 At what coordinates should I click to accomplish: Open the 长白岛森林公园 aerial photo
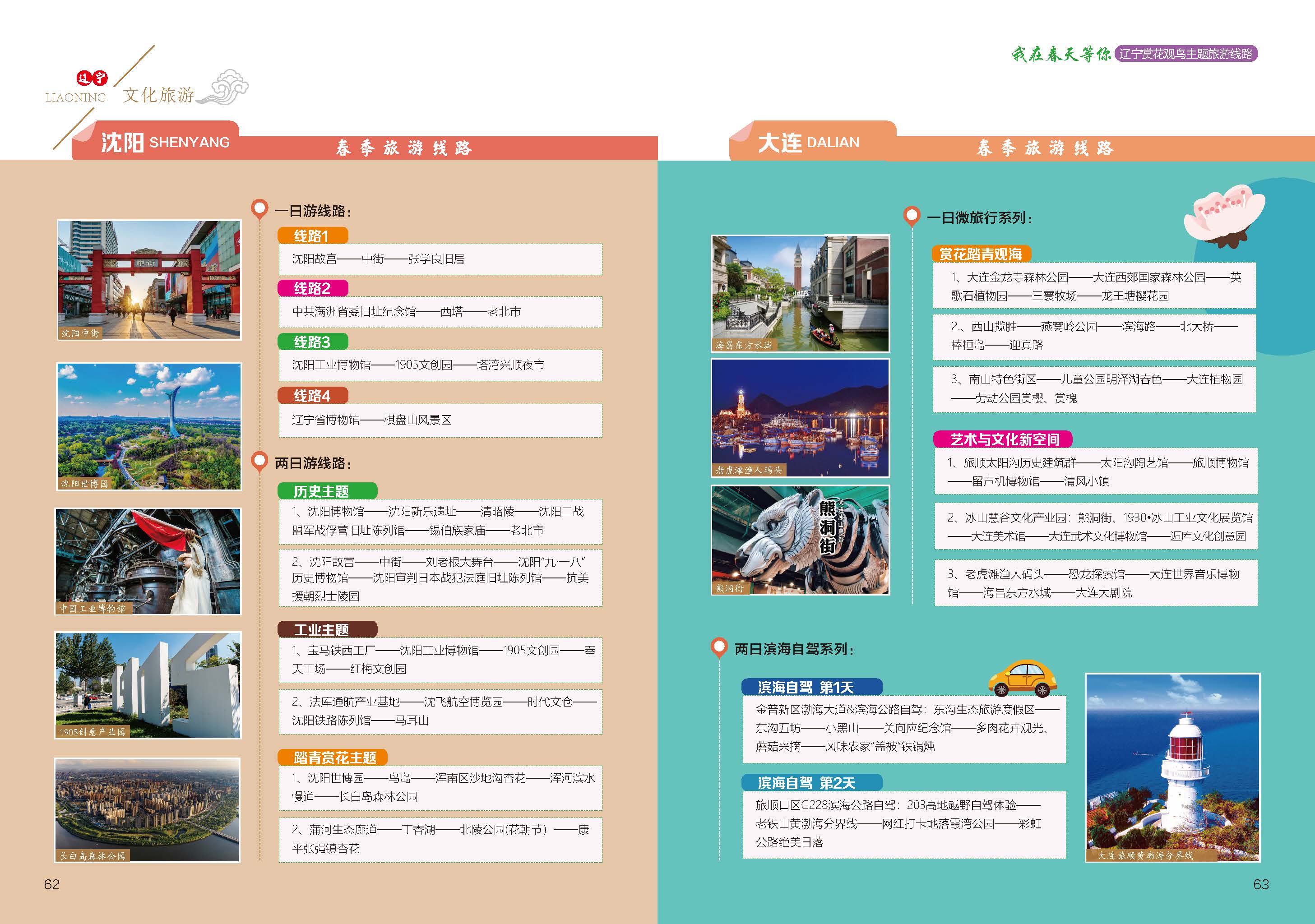(147, 810)
